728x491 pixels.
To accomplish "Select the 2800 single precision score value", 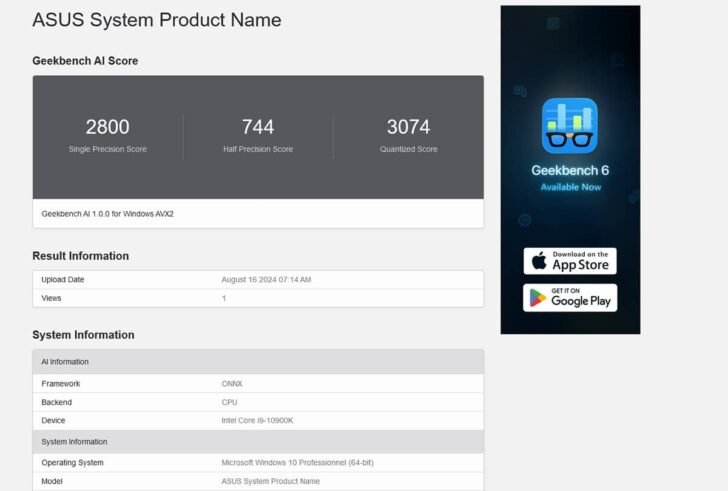I will [107, 127].
